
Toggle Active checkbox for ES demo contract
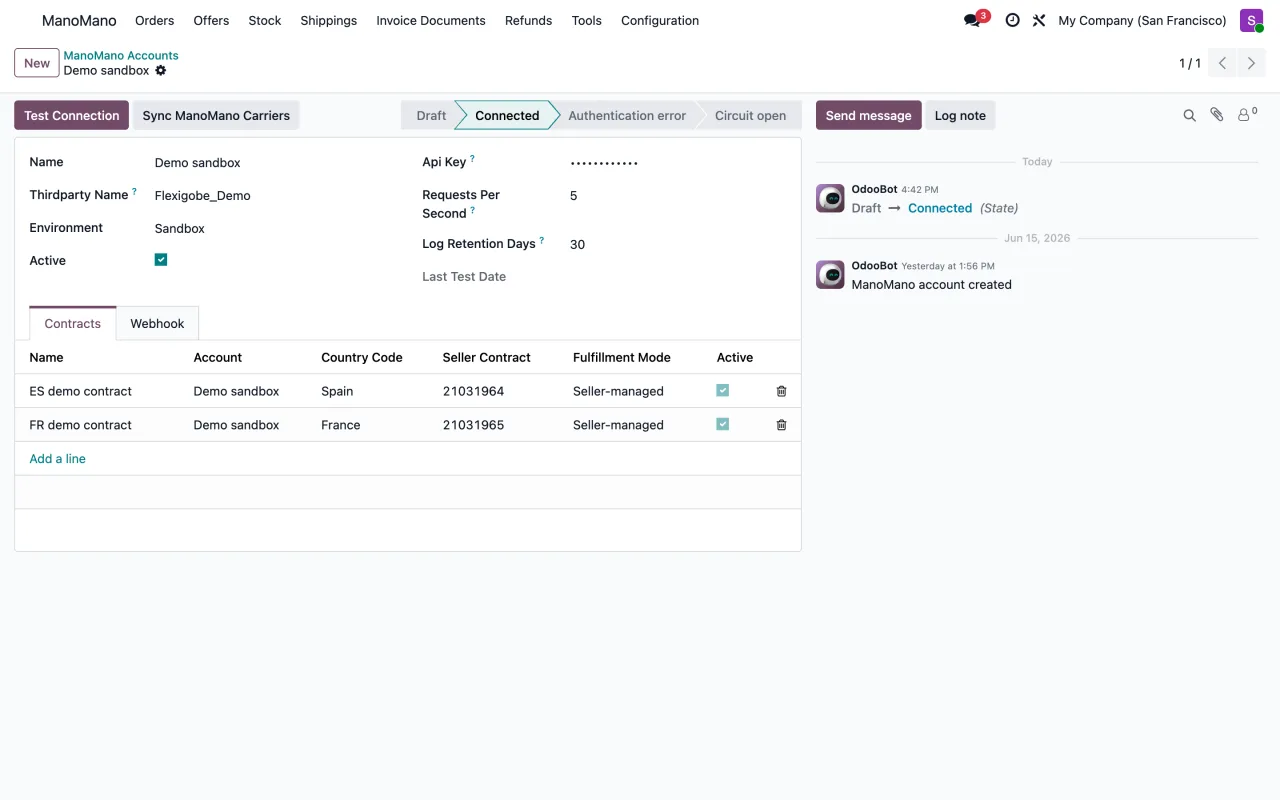[723, 390]
